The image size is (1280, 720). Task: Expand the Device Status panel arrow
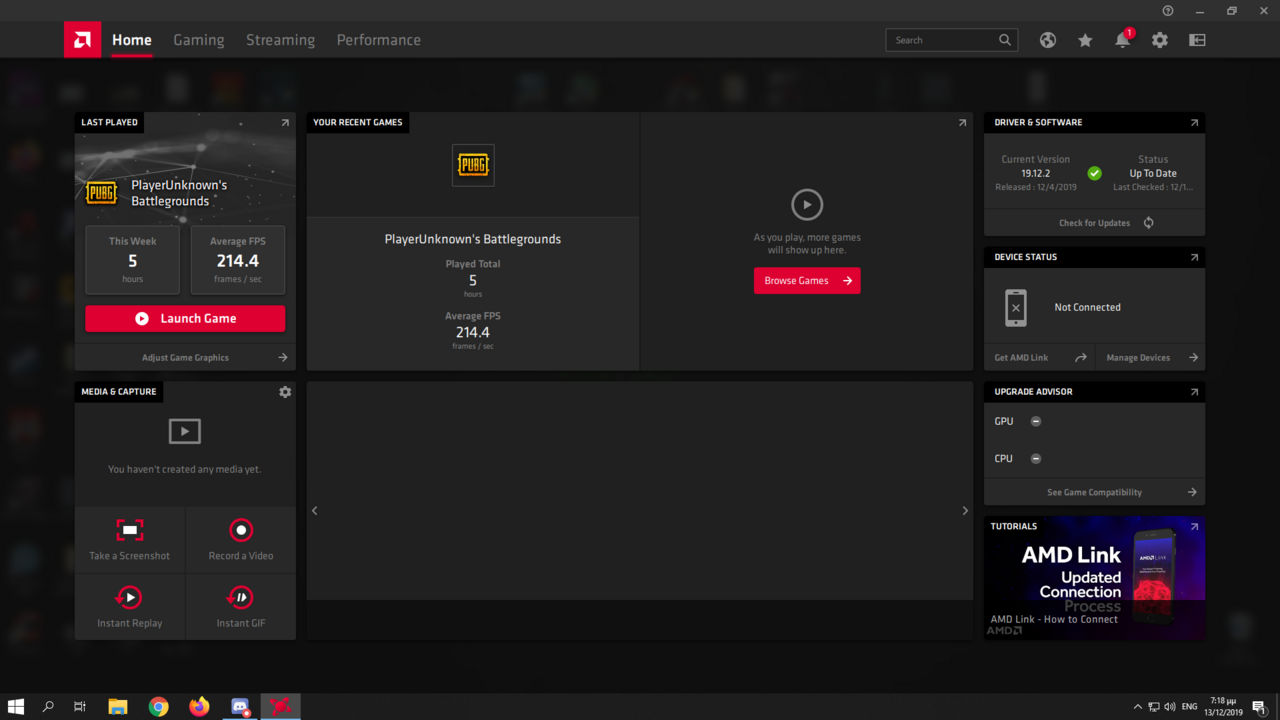tap(1194, 257)
